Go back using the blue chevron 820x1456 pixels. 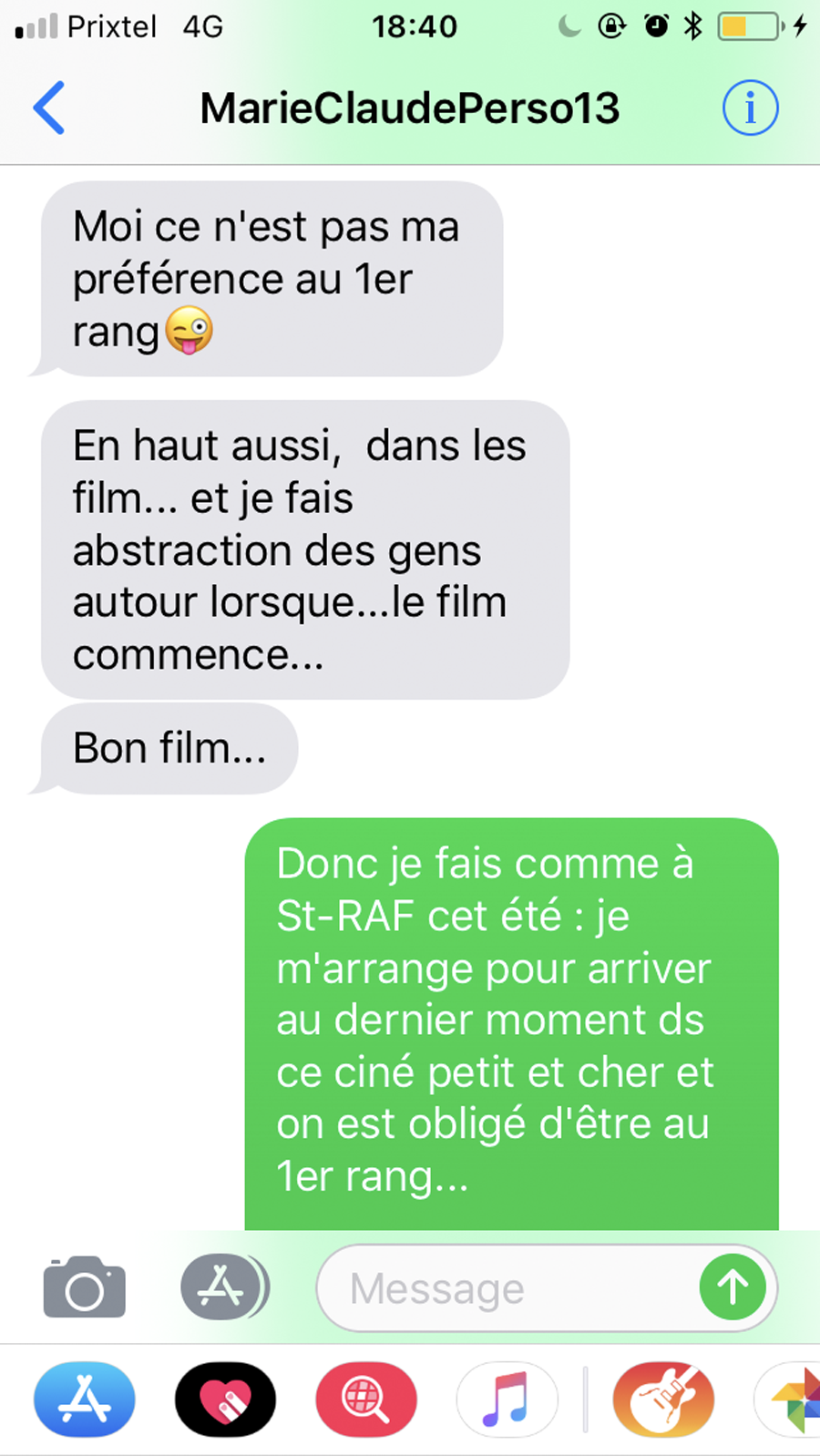pyautogui.click(x=49, y=108)
